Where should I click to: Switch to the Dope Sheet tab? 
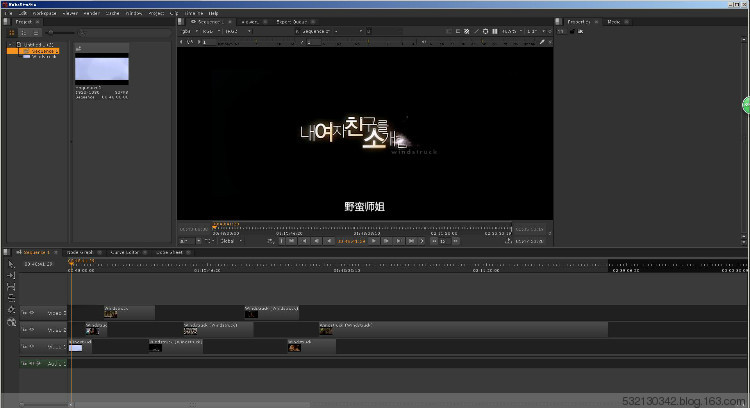(x=169, y=252)
